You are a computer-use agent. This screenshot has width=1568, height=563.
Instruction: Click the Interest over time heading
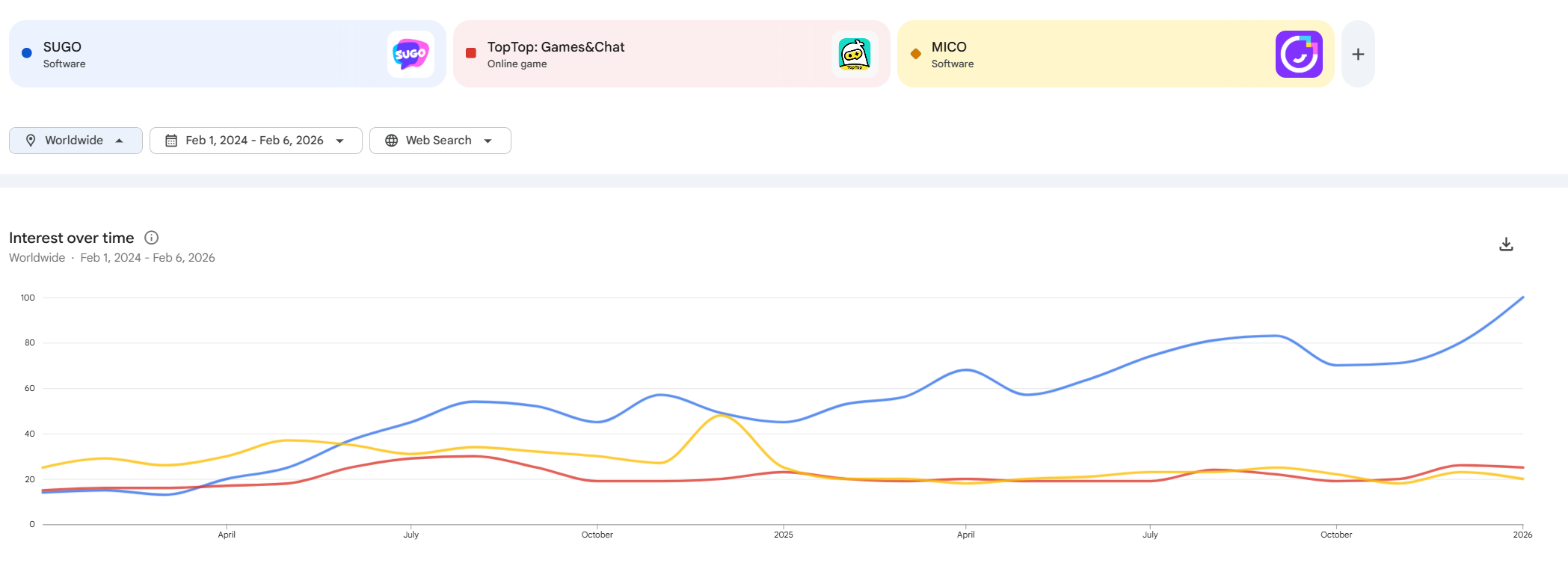tap(72, 238)
